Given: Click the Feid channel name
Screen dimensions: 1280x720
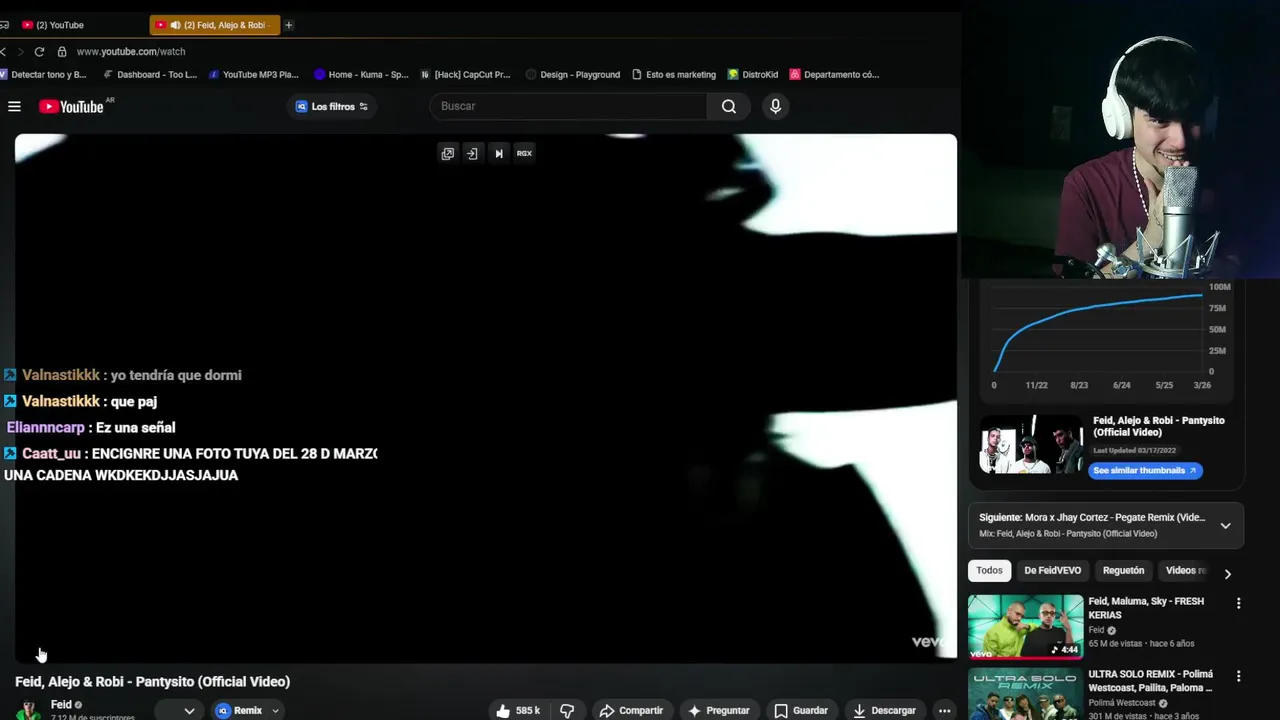Looking at the screenshot, I should coord(61,704).
